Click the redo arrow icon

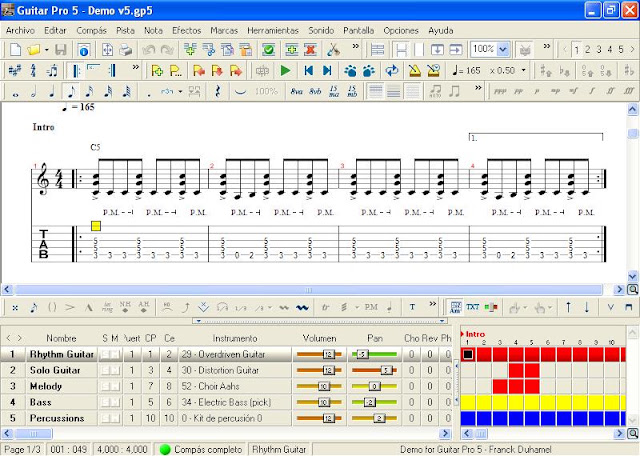[x=167, y=50]
